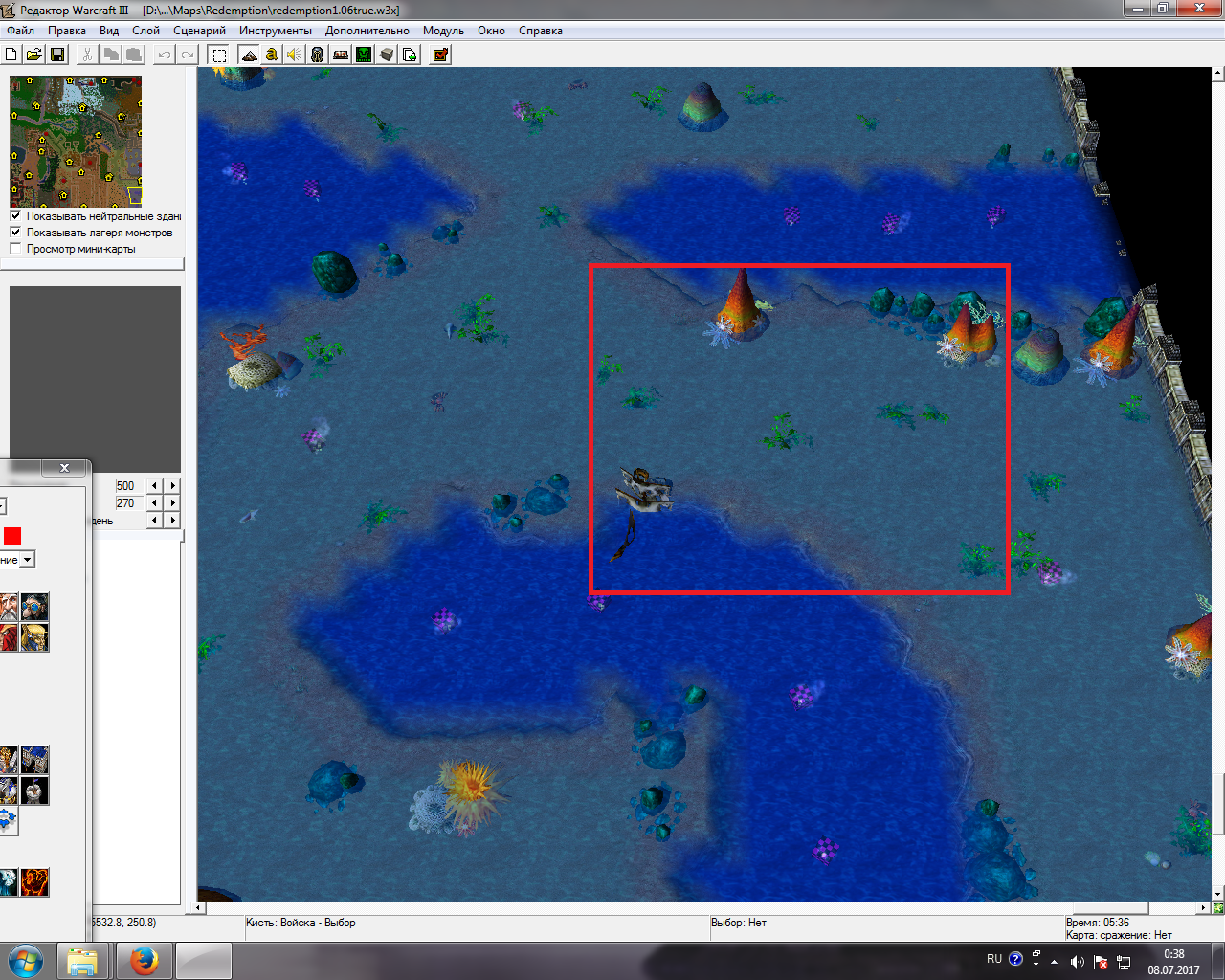Open the Object Manager cube icon

tap(387, 55)
